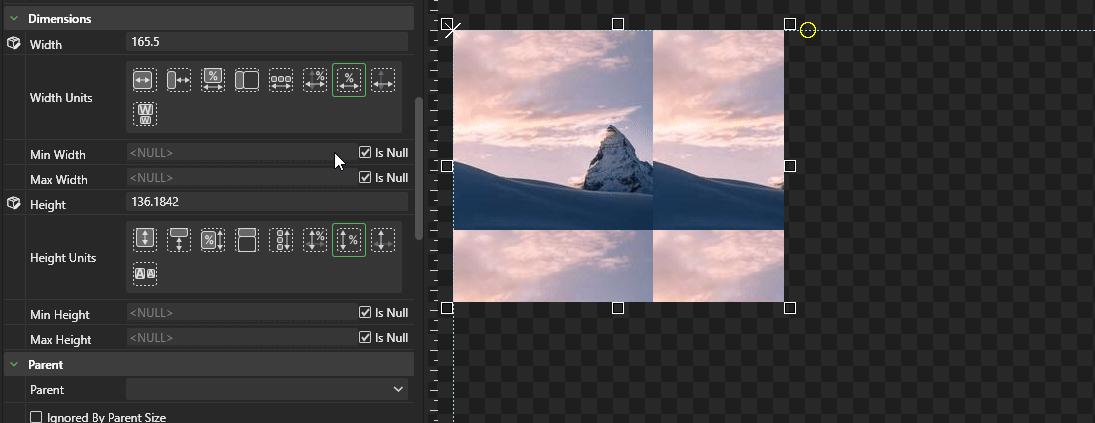Select the first (absolute) Width Units icon
This screenshot has width=1095, height=423.
point(144,80)
